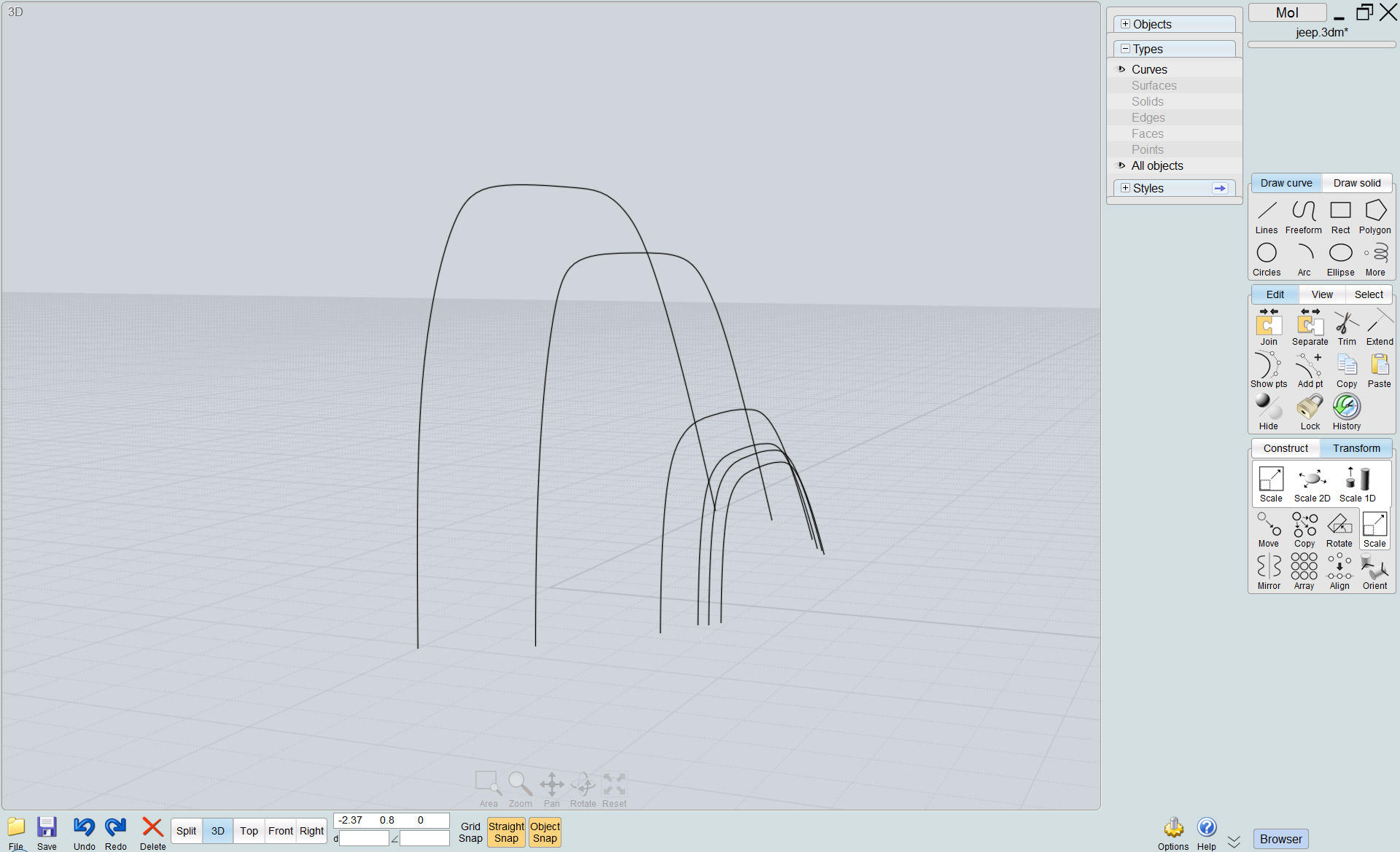Toggle Grid Snap on
Image resolution: width=1400 pixels, height=852 pixels.
pos(470,832)
